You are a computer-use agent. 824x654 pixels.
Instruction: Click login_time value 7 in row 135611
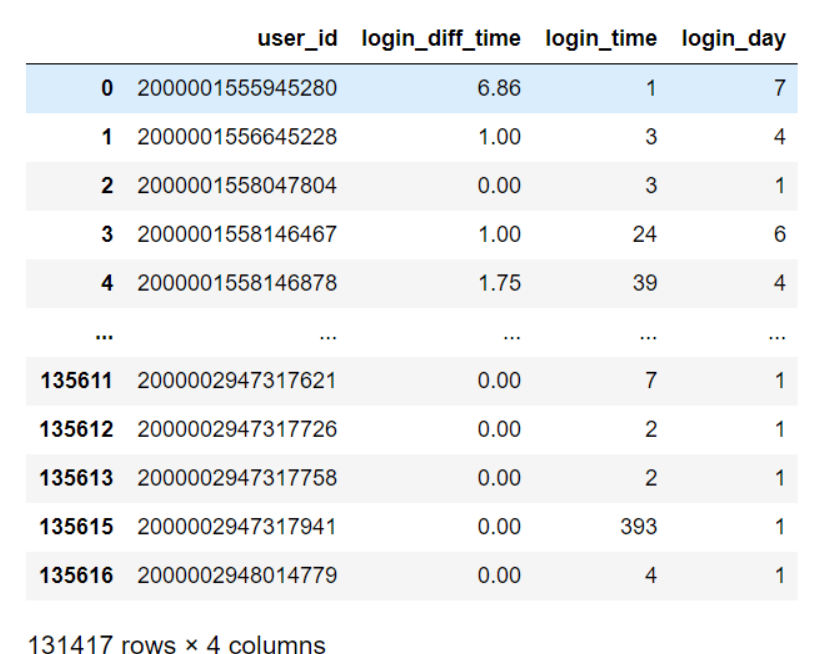pos(651,381)
